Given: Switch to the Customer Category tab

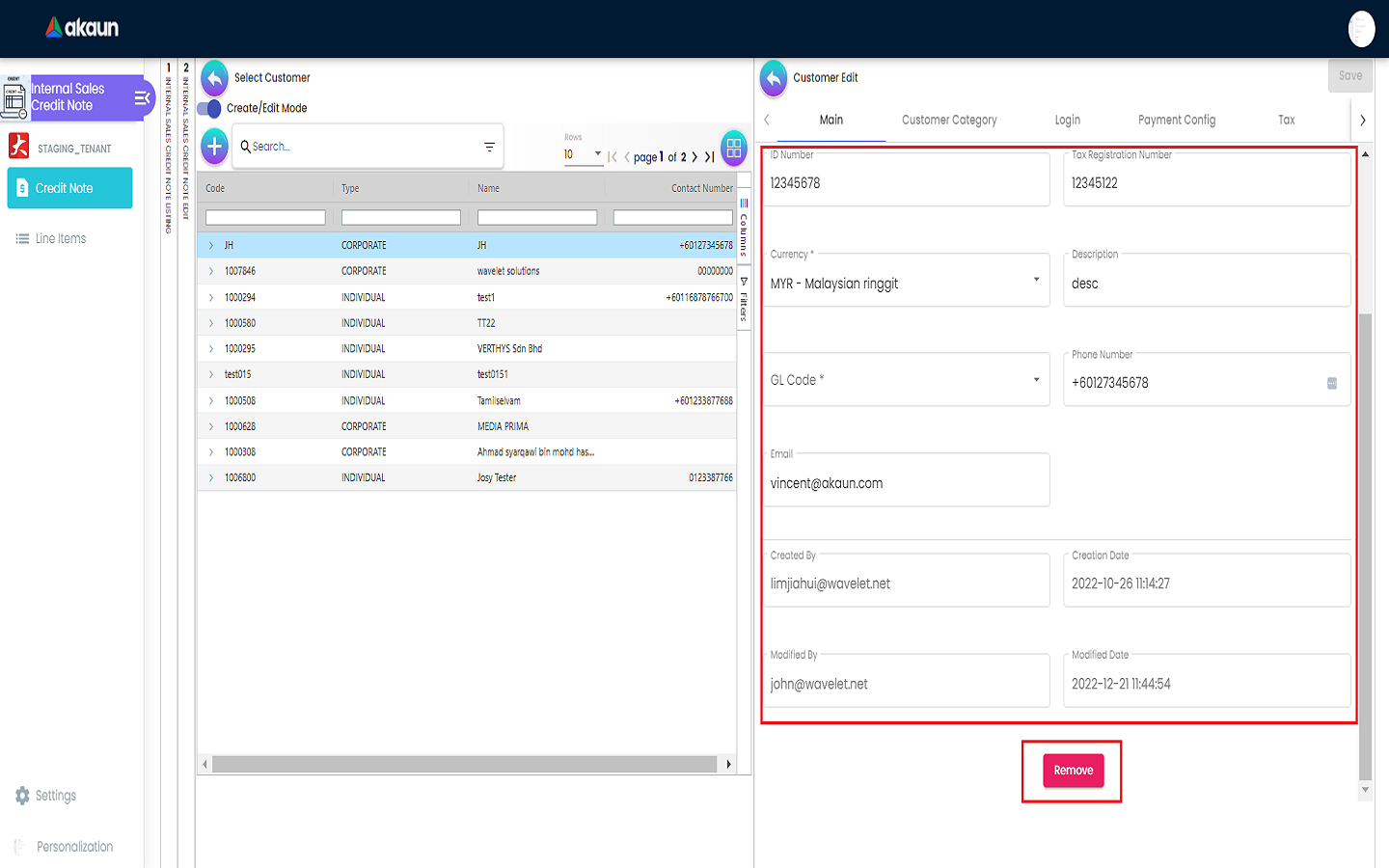Looking at the screenshot, I should point(949,121).
